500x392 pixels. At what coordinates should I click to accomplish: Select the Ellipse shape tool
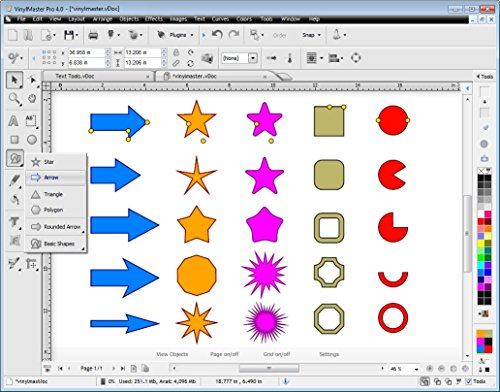coord(32,139)
